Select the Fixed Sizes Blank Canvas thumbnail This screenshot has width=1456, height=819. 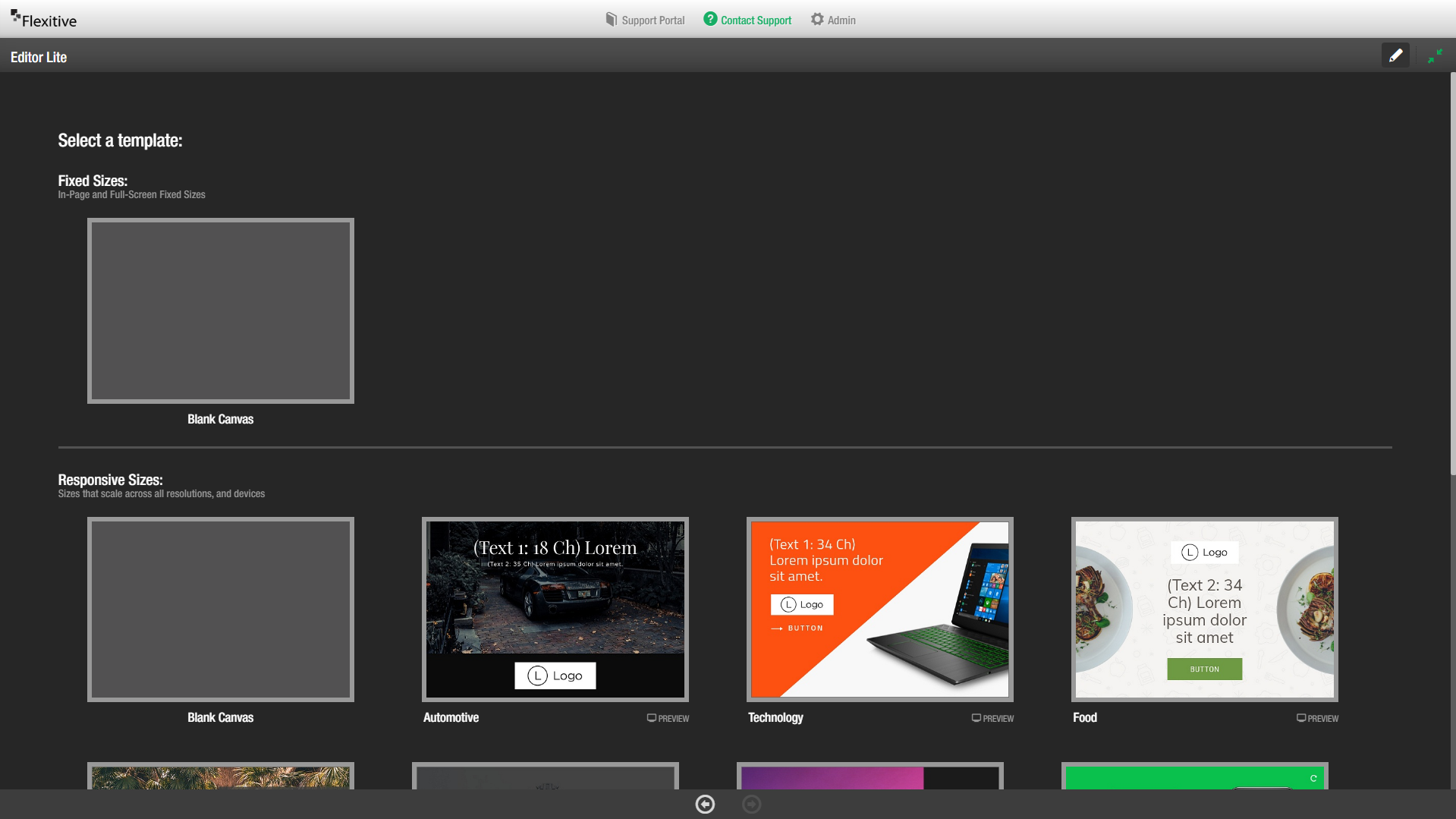pyautogui.click(x=221, y=311)
